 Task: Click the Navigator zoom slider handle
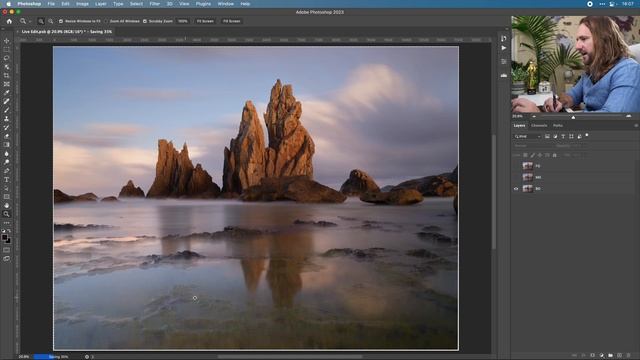pyautogui.click(x=573, y=117)
